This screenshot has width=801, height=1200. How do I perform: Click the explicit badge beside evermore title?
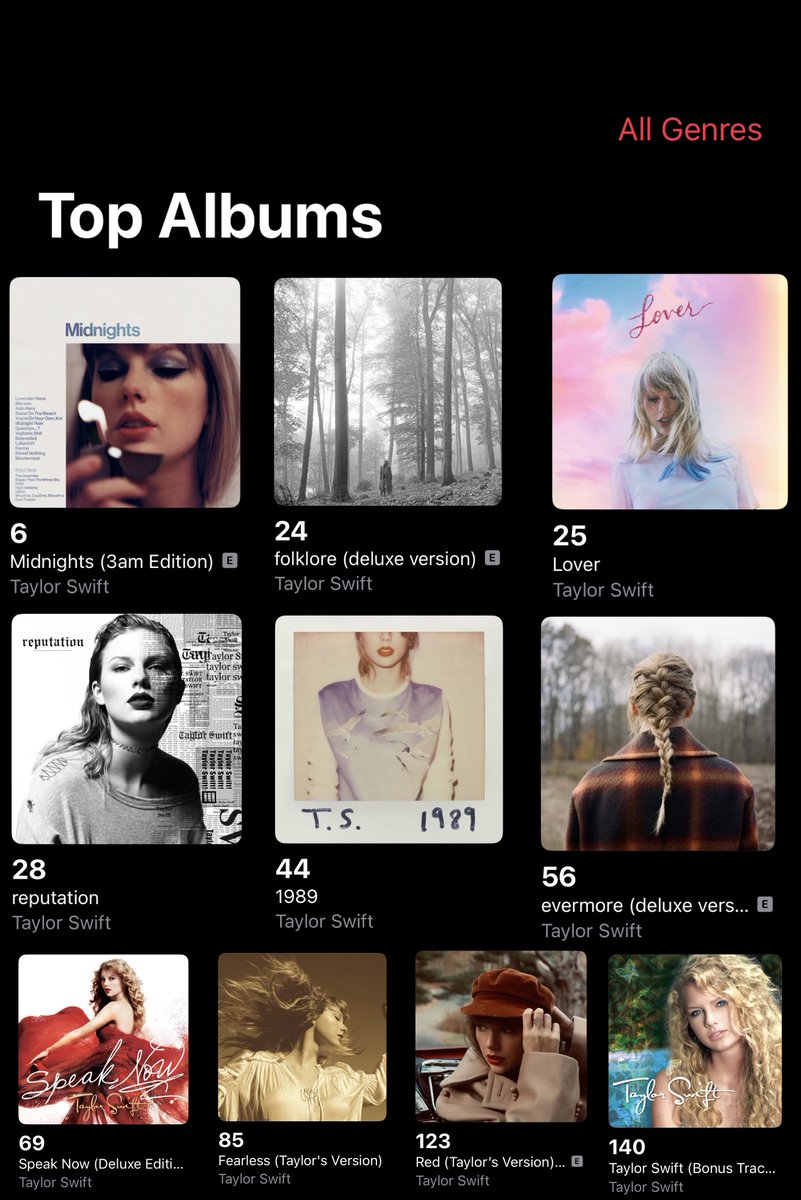pos(765,904)
